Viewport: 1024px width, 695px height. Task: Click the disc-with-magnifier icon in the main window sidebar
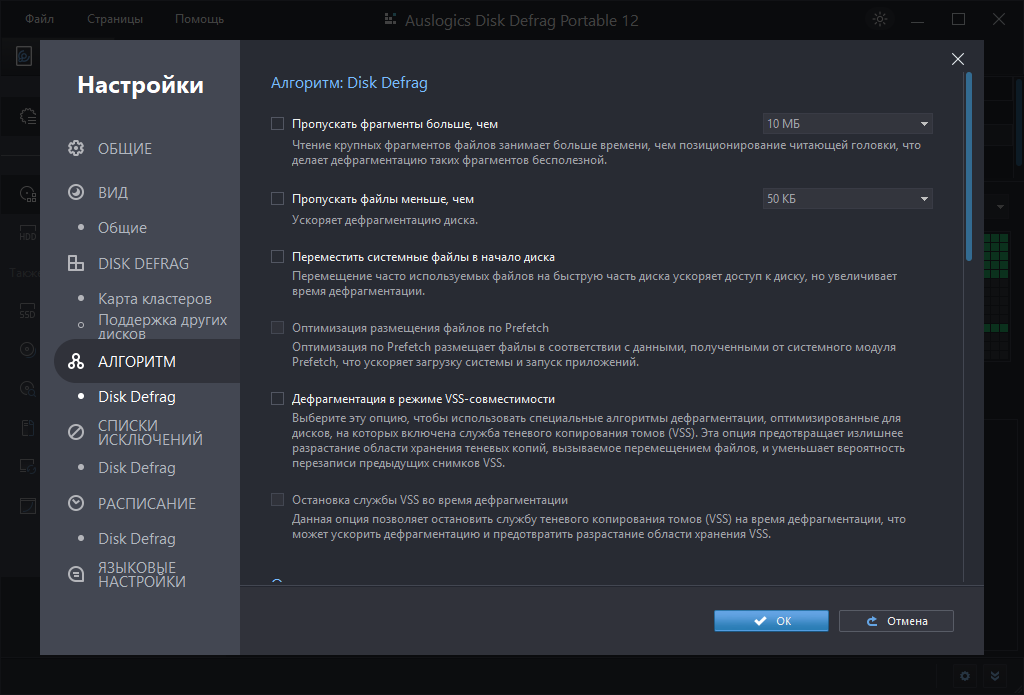coord(27,389)
